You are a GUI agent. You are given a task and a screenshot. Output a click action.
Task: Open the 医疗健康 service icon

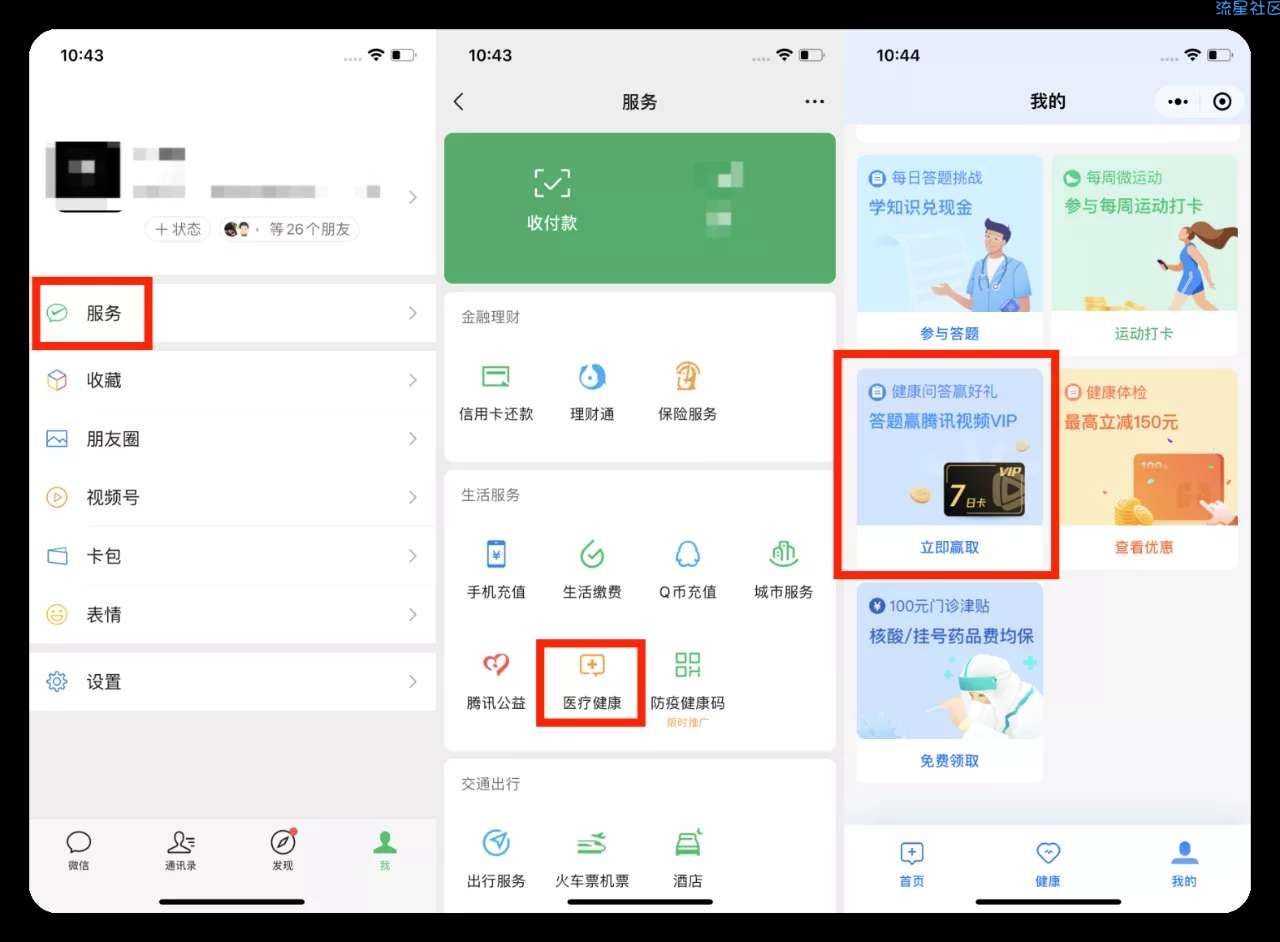coord(592,664)
